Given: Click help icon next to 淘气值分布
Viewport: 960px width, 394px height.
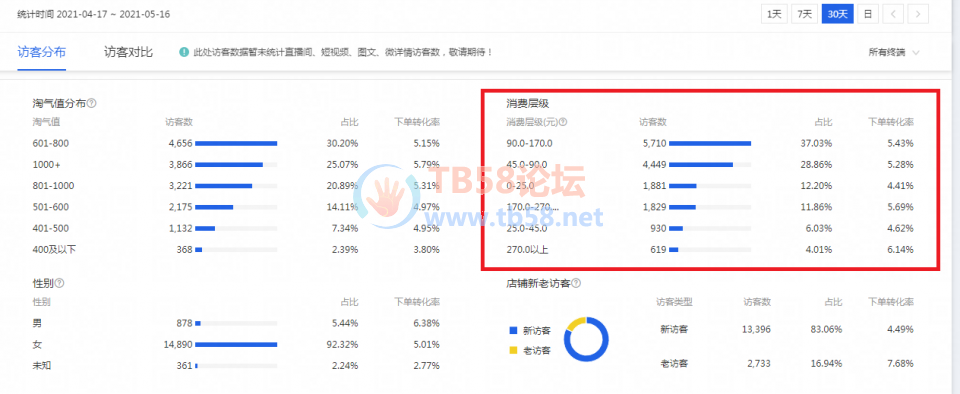Looking at the screenshot, I should [x=92, y=103].
